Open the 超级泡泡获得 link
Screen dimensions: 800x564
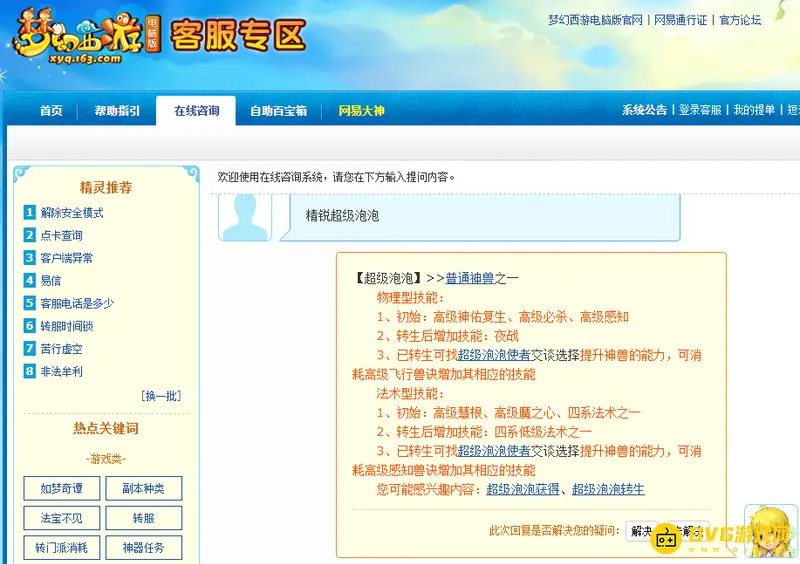[523, 489]
